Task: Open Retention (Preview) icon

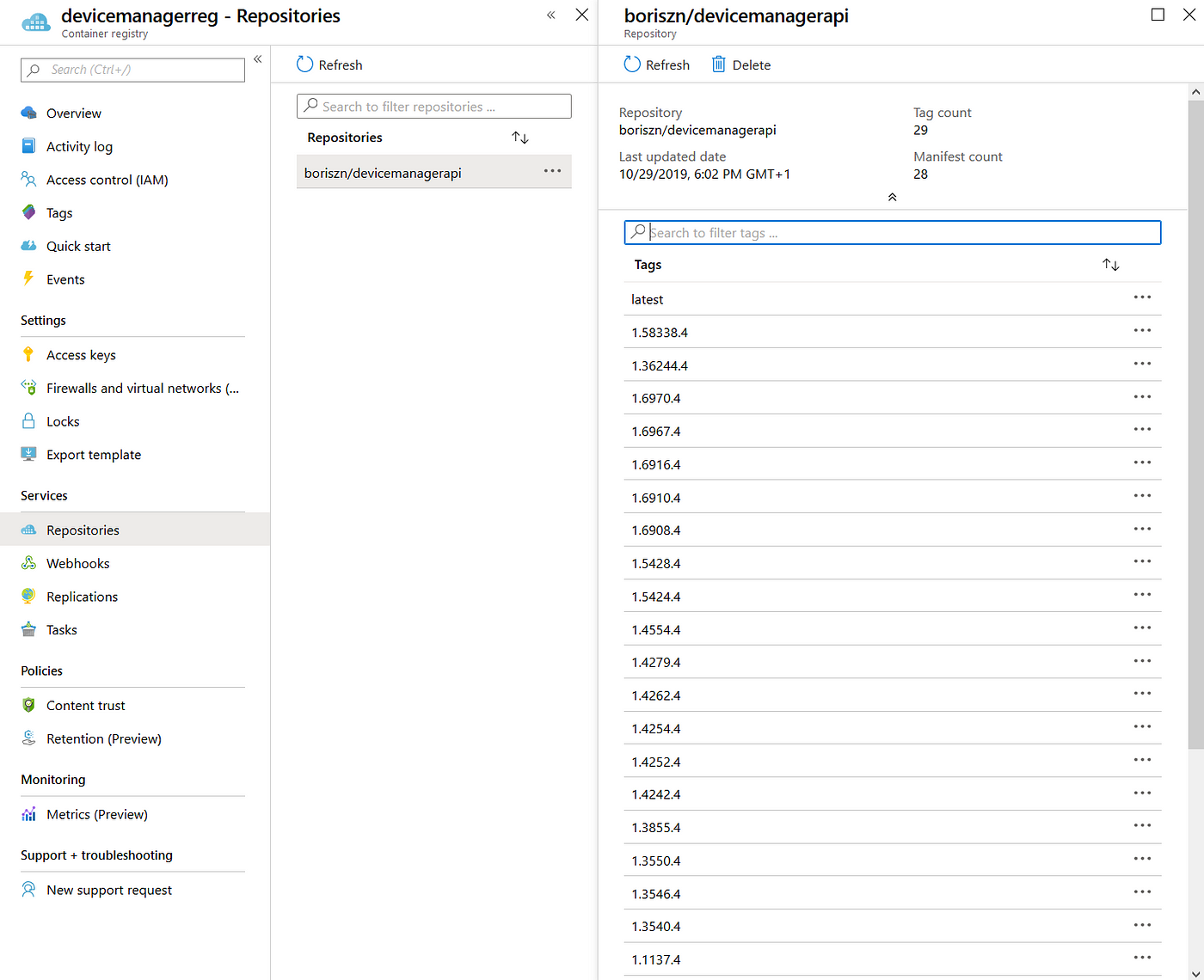Action: coord(28,738)
